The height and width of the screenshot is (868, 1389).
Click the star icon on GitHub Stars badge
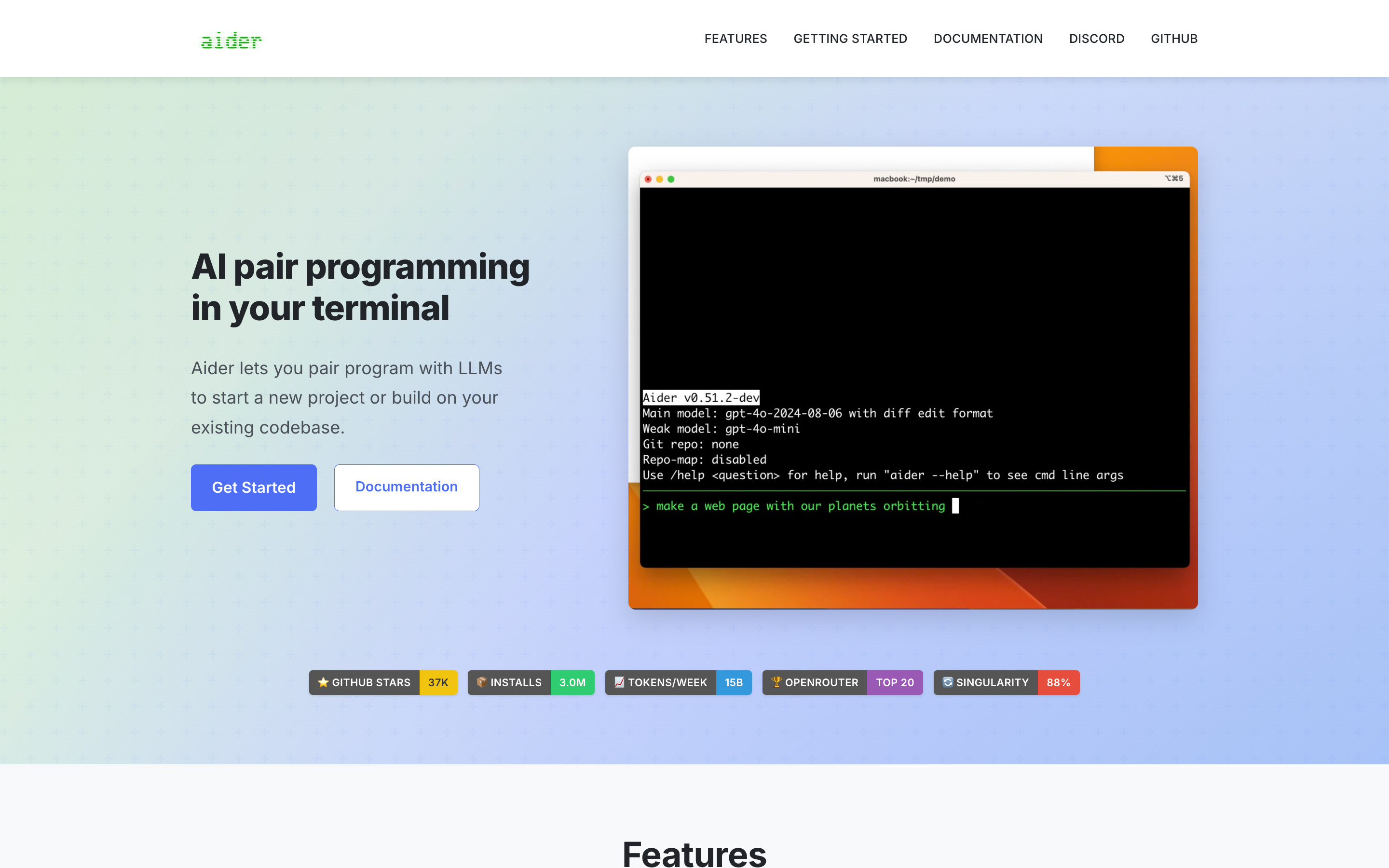(323, 682)
